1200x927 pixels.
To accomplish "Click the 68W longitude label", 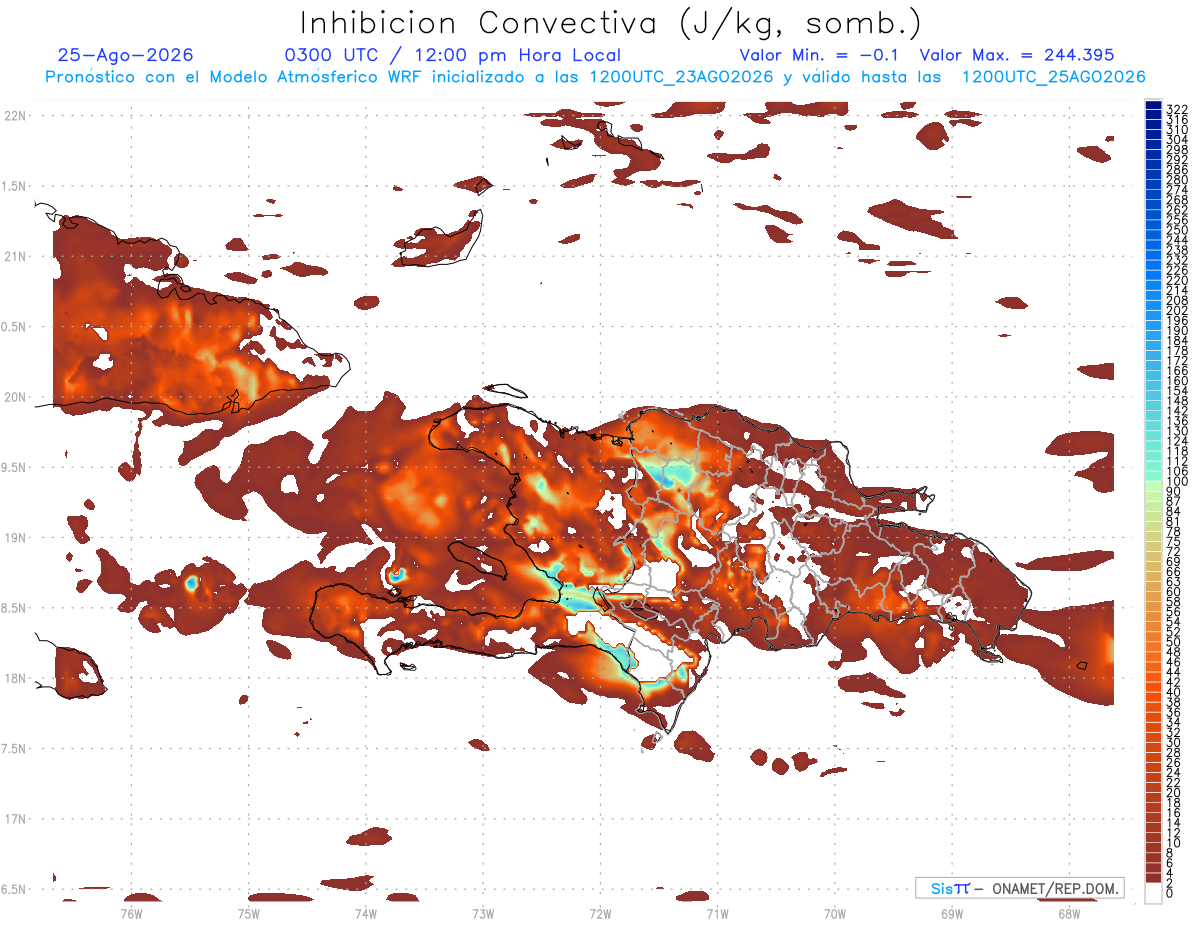I will click(1069, 913).
